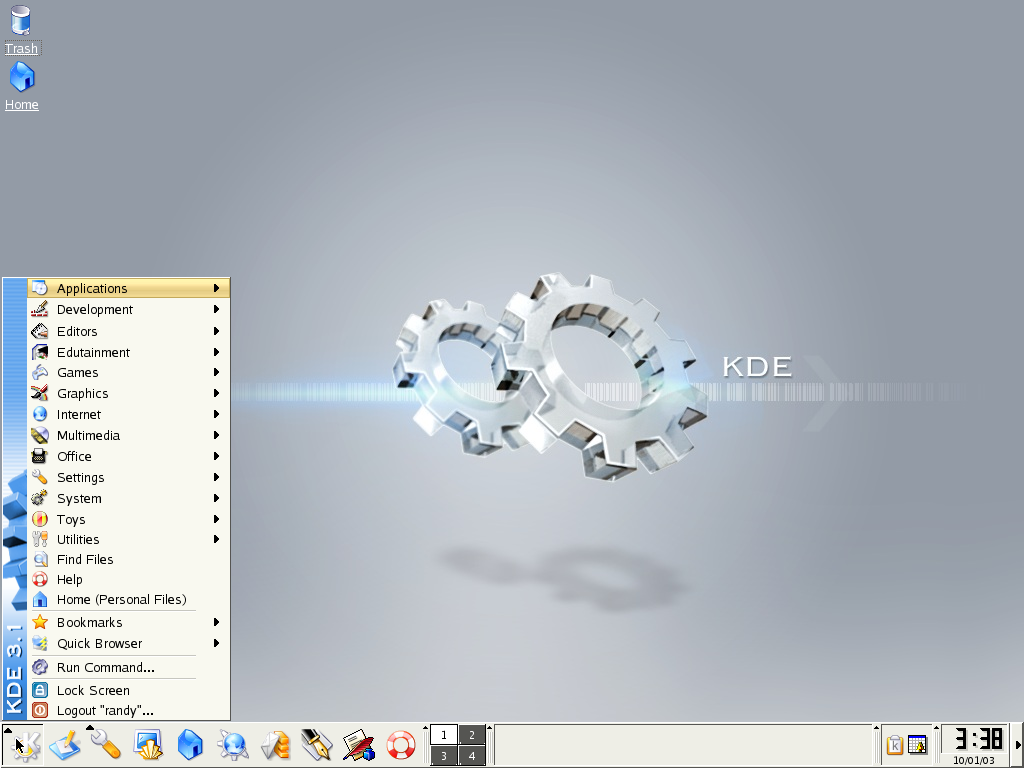The width and height of the screenshot is (1024, 768).
Task: Expand the Office submenu
Action: [129, 456]
